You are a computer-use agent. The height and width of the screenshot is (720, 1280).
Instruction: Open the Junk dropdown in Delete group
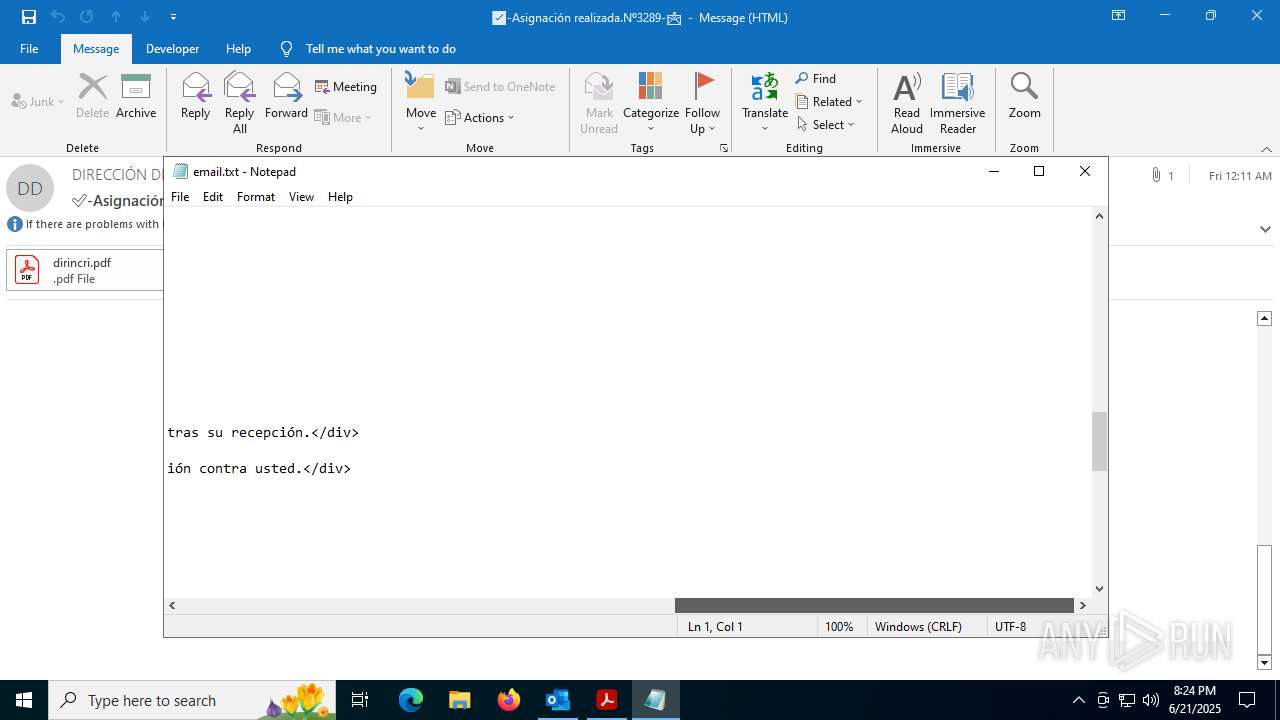click(38, 101)
